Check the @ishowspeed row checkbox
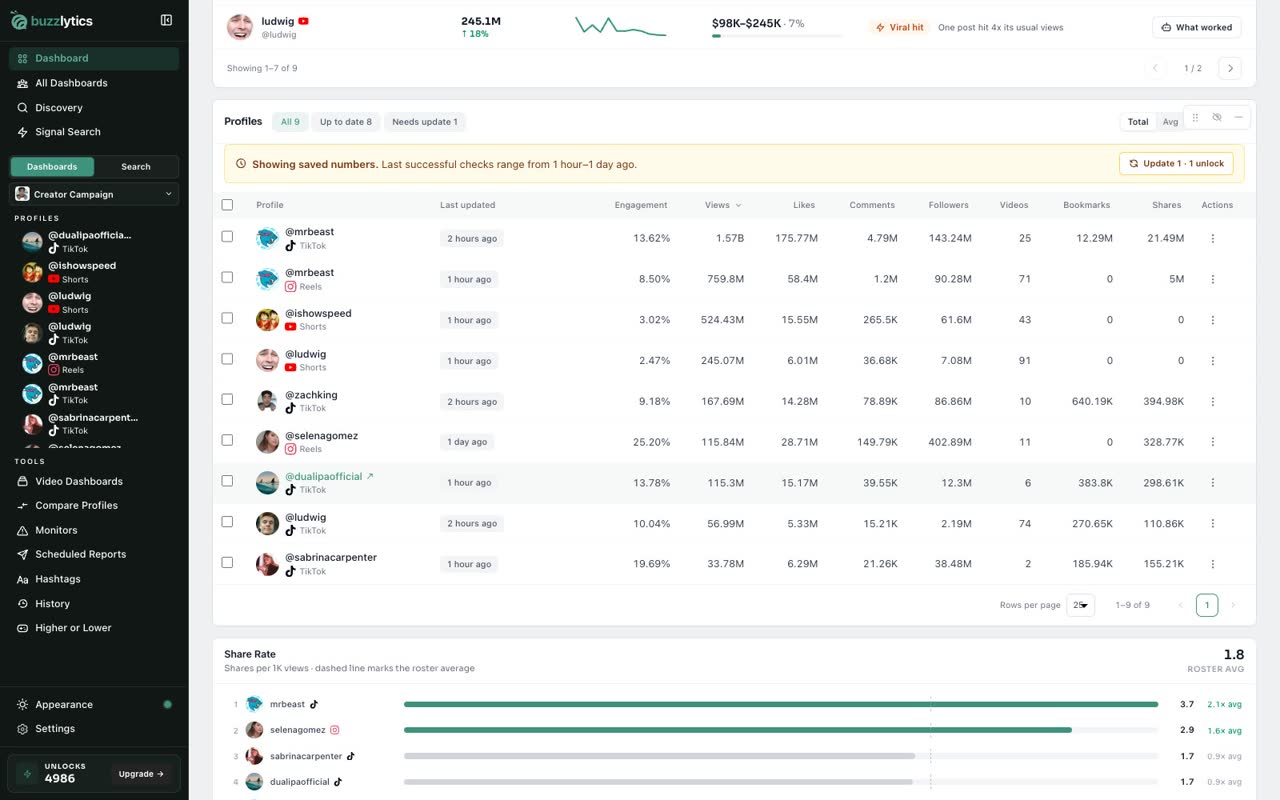The width and height of the screenshot is (1280, 800). [x=227, y=318]
